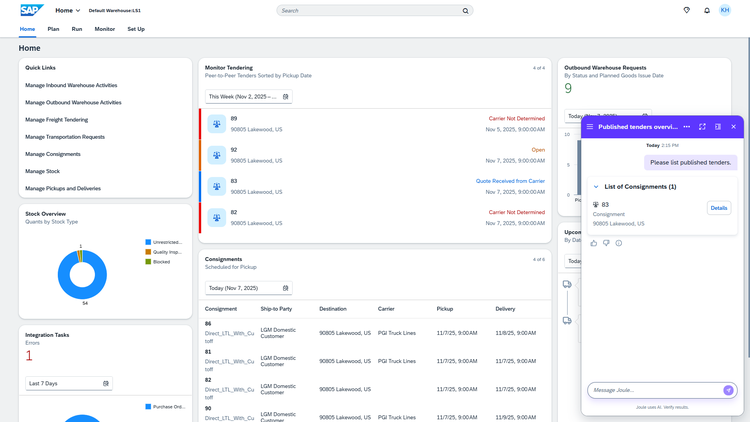The width and height of the screenshot is (750, 422).
Task: Click the Pickup column header
Action: (x=445, y=309)
